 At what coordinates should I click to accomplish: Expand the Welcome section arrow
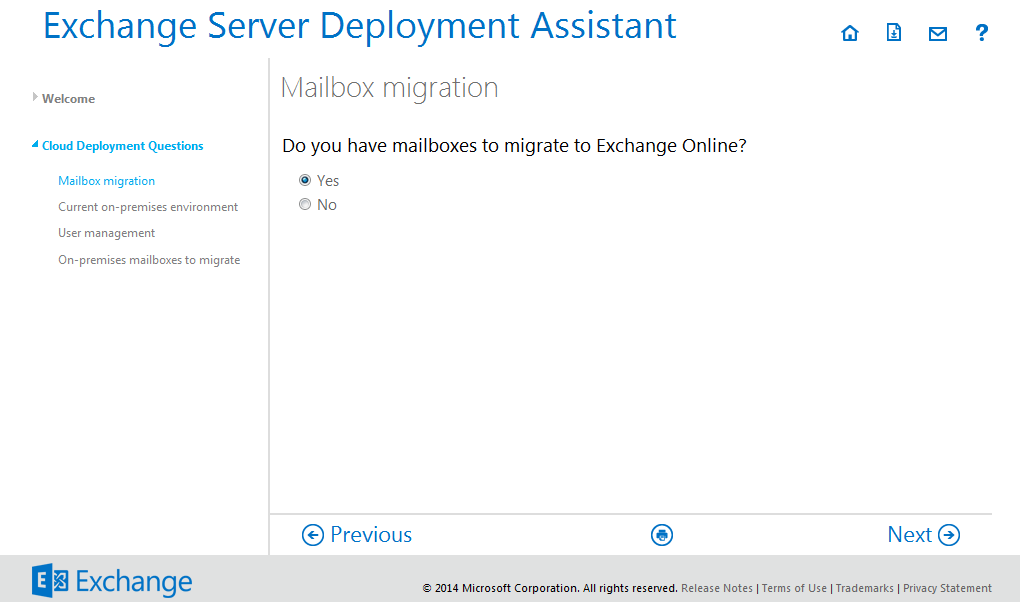click(x=34, y=97)
